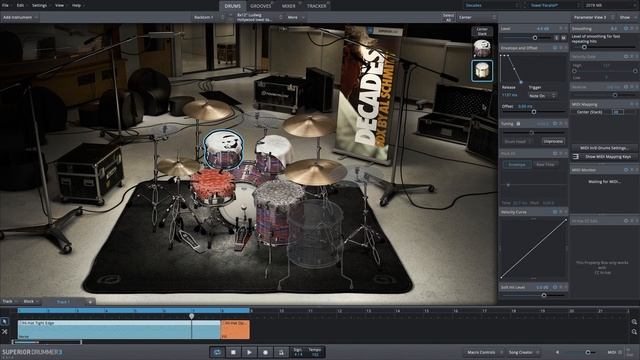
Task: Solo the instrument with the S button
Action: (x=556, y=38)
